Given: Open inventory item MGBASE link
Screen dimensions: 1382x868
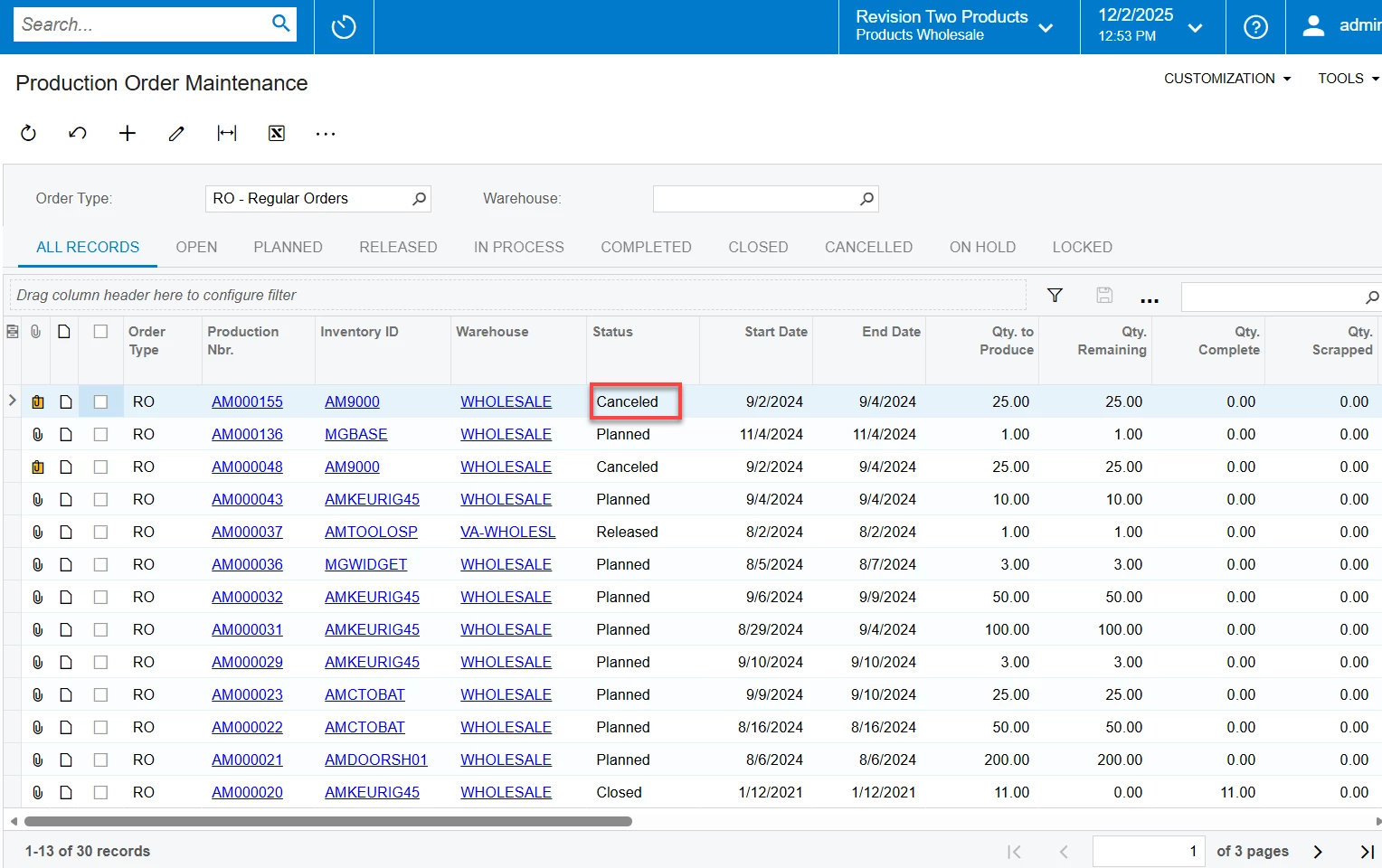Looking at the screenshot, I should 355,434.
